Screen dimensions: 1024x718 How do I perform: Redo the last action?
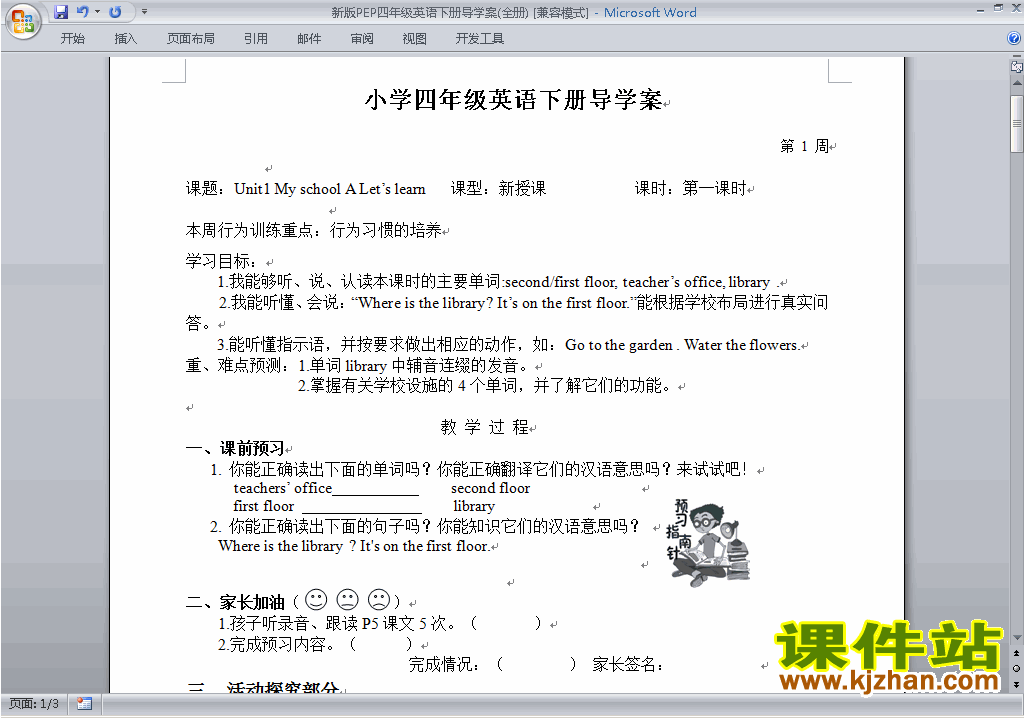click(116, 12)
